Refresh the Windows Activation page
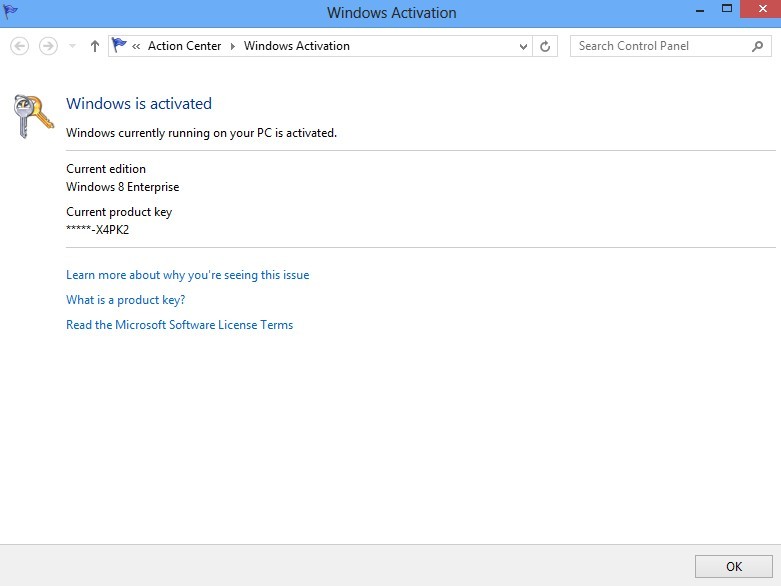The width and height of the screenshot is (781, 586). pyautogui.click(x=545, y=46)
